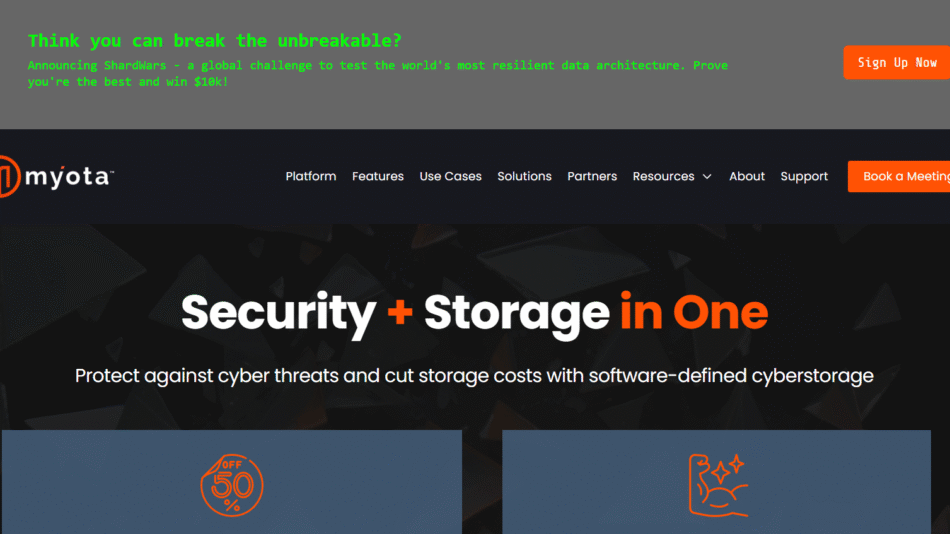Select the left blue discount card
The width and height of the screenshot is (950, 534).
[232, 482]
